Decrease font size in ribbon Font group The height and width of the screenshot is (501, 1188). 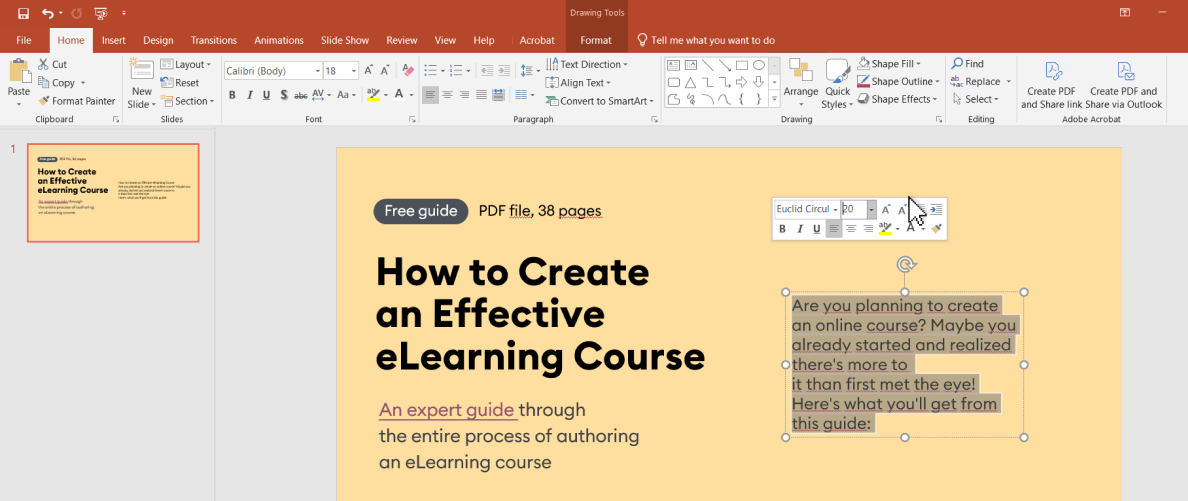[x=385, y=70]
